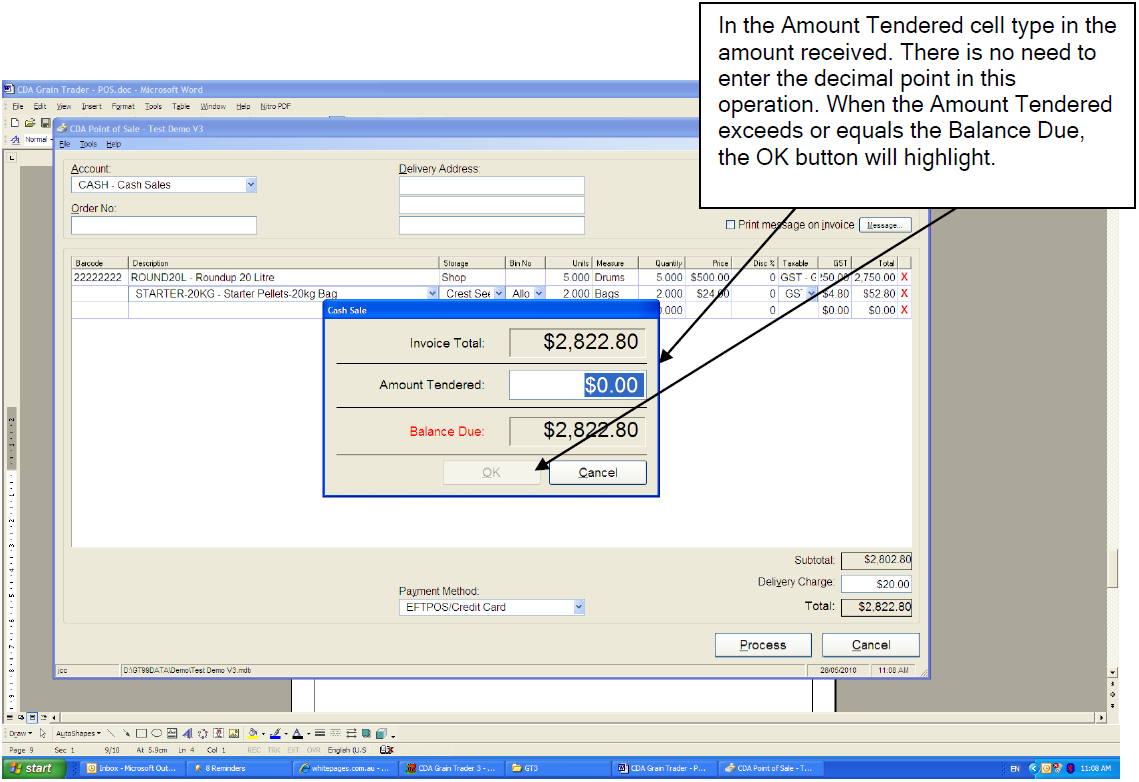Viewport: 1139px width, 782px height.
Task: Choose the Oval drawing tool
Action: 156,733
